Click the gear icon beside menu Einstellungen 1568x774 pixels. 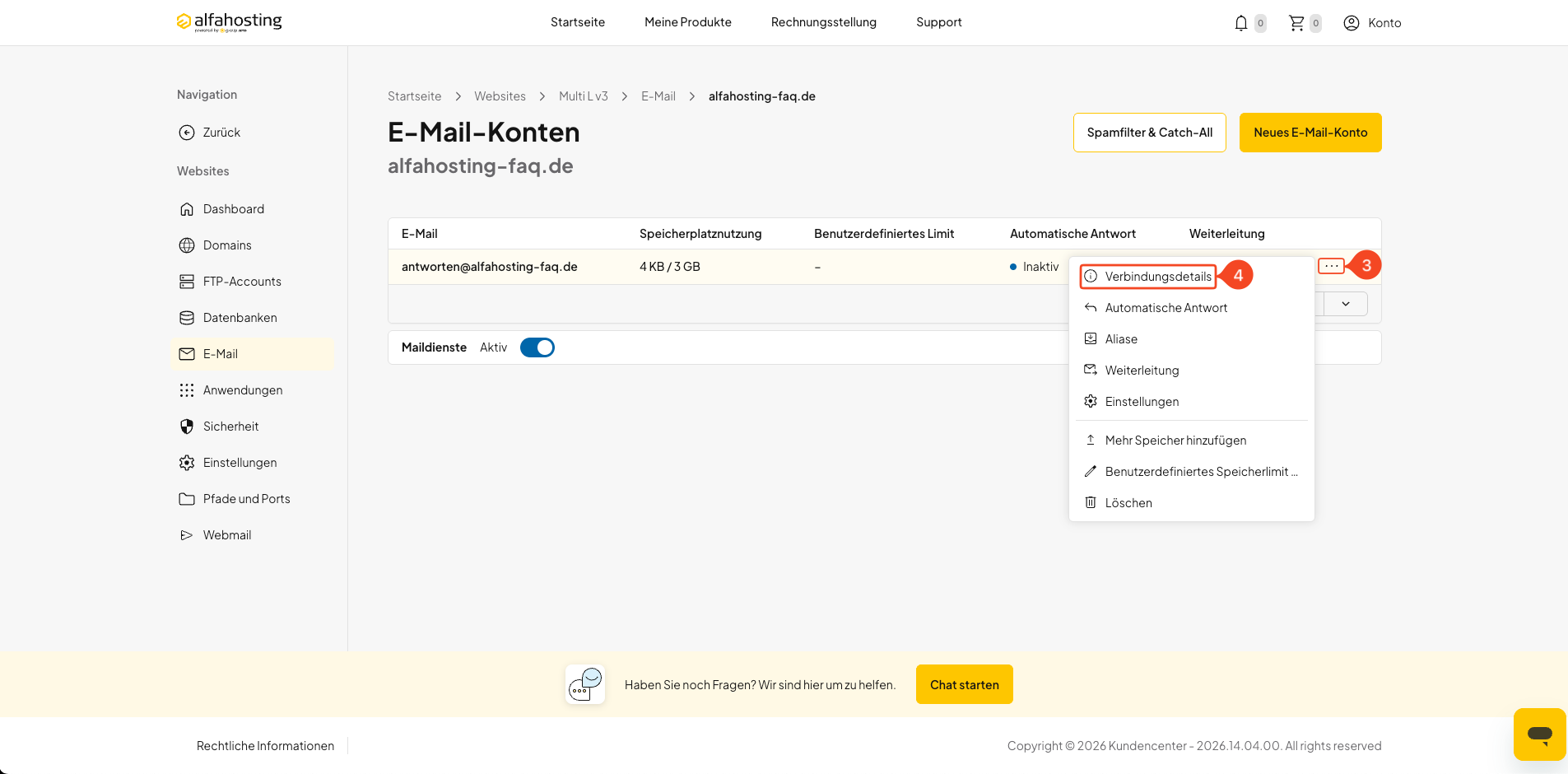pos(1091,402)
